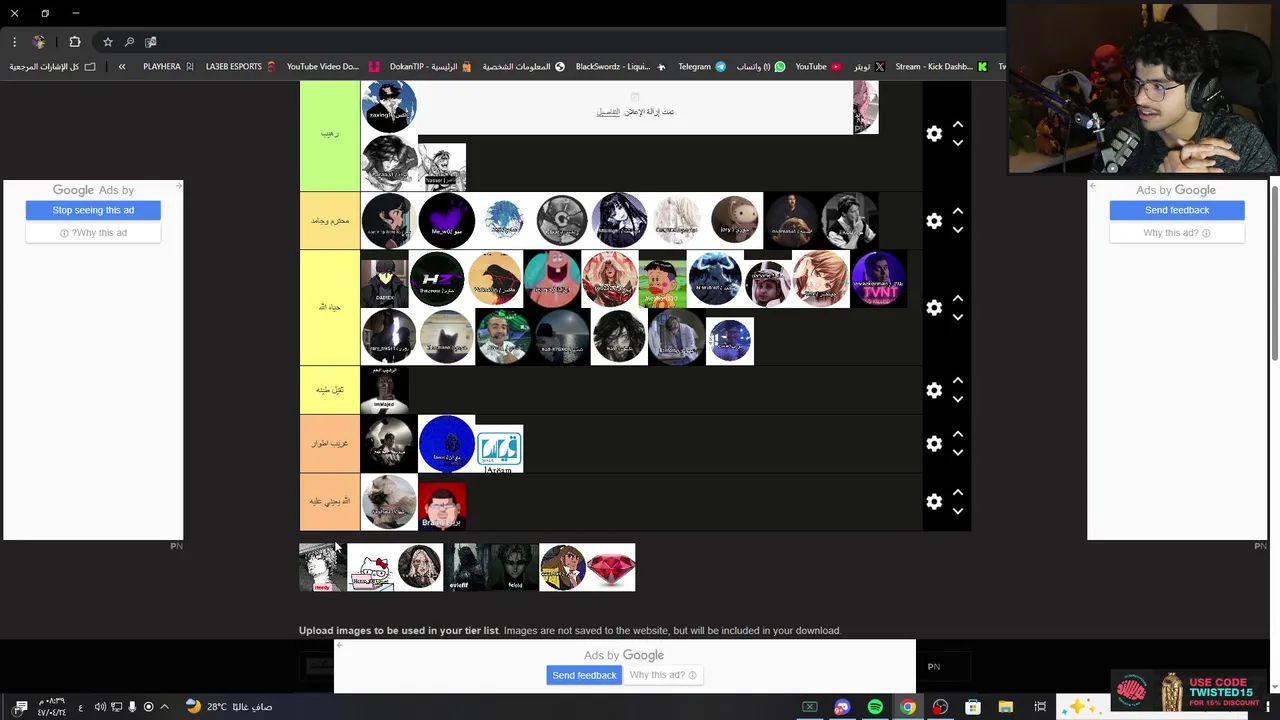1280x720 pixels.
Task: Move غريب اطوار tier row up
Action: [x=958, y=435]
